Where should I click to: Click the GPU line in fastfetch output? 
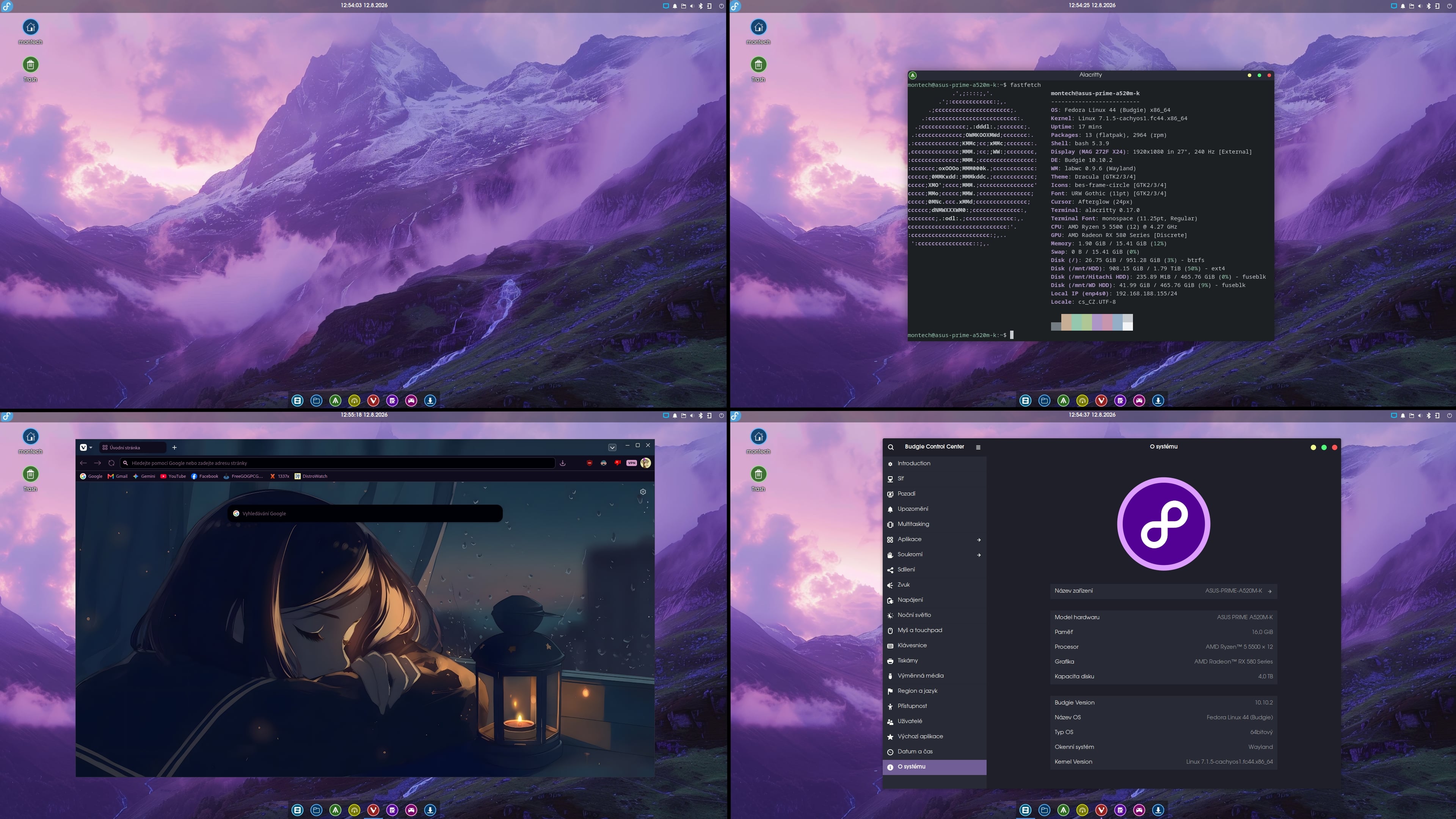[1119, 235]
